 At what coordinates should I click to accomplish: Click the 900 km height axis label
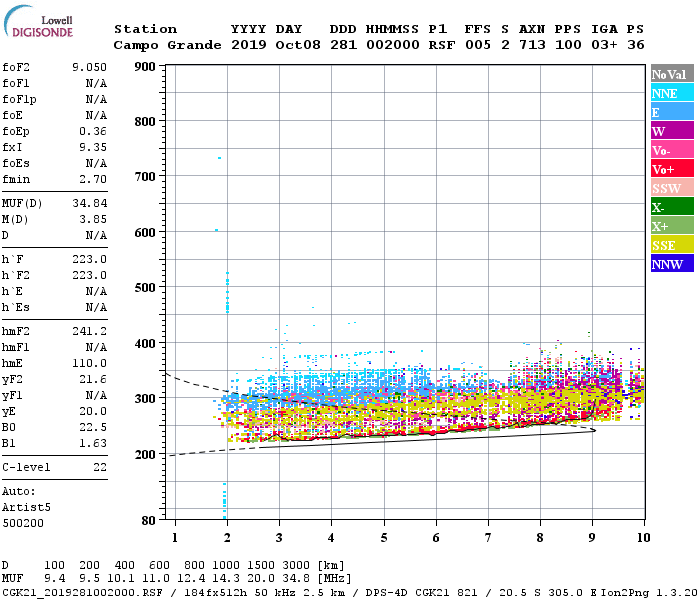145,67
